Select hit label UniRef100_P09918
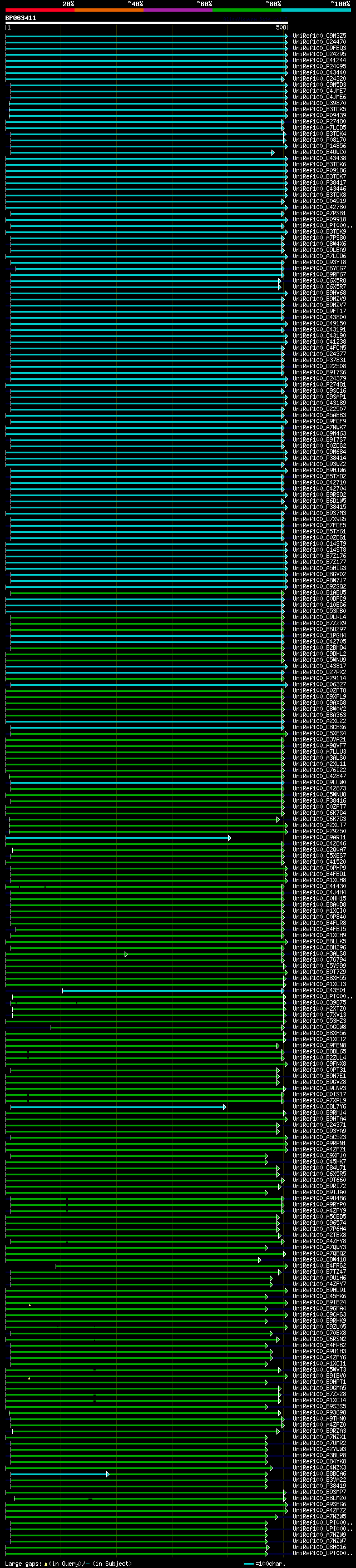Image resolution: width=356 pixels, height=1568 pixels. 319,220
